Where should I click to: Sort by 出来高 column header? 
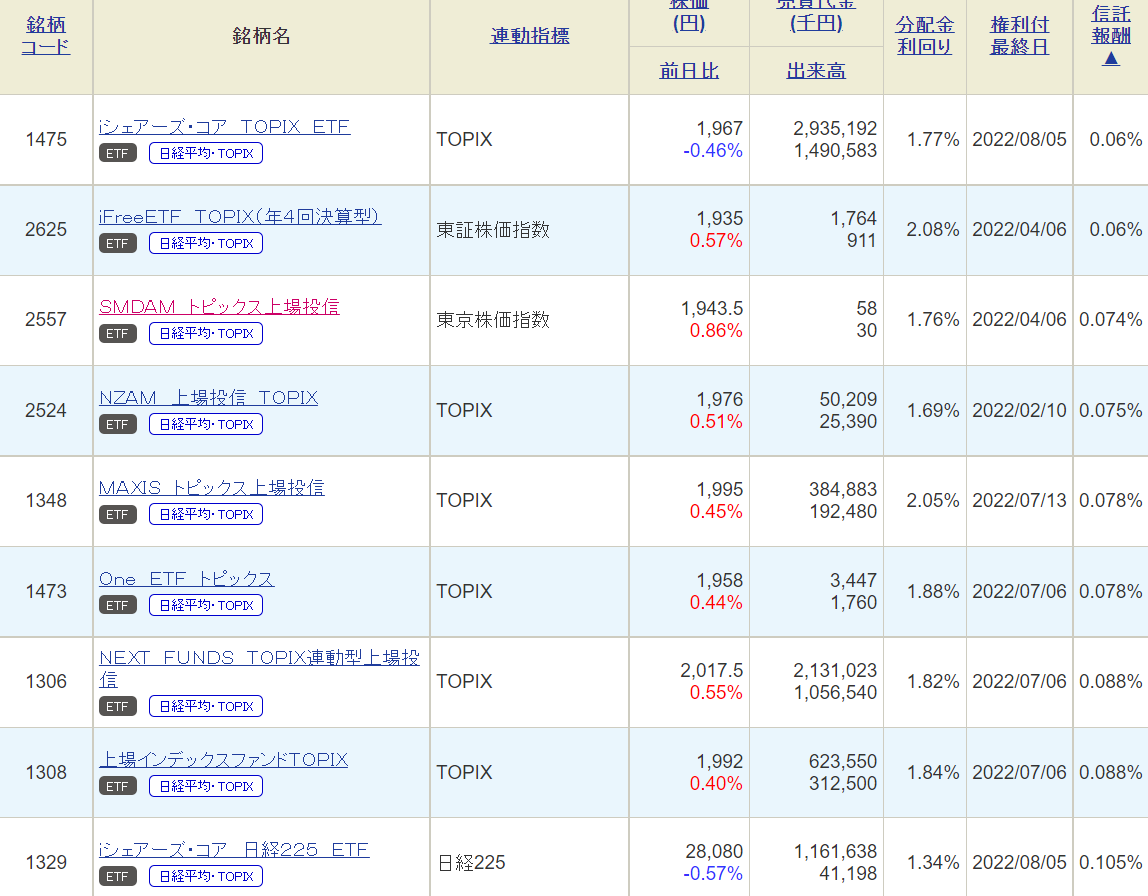click(x=816, y=71)
